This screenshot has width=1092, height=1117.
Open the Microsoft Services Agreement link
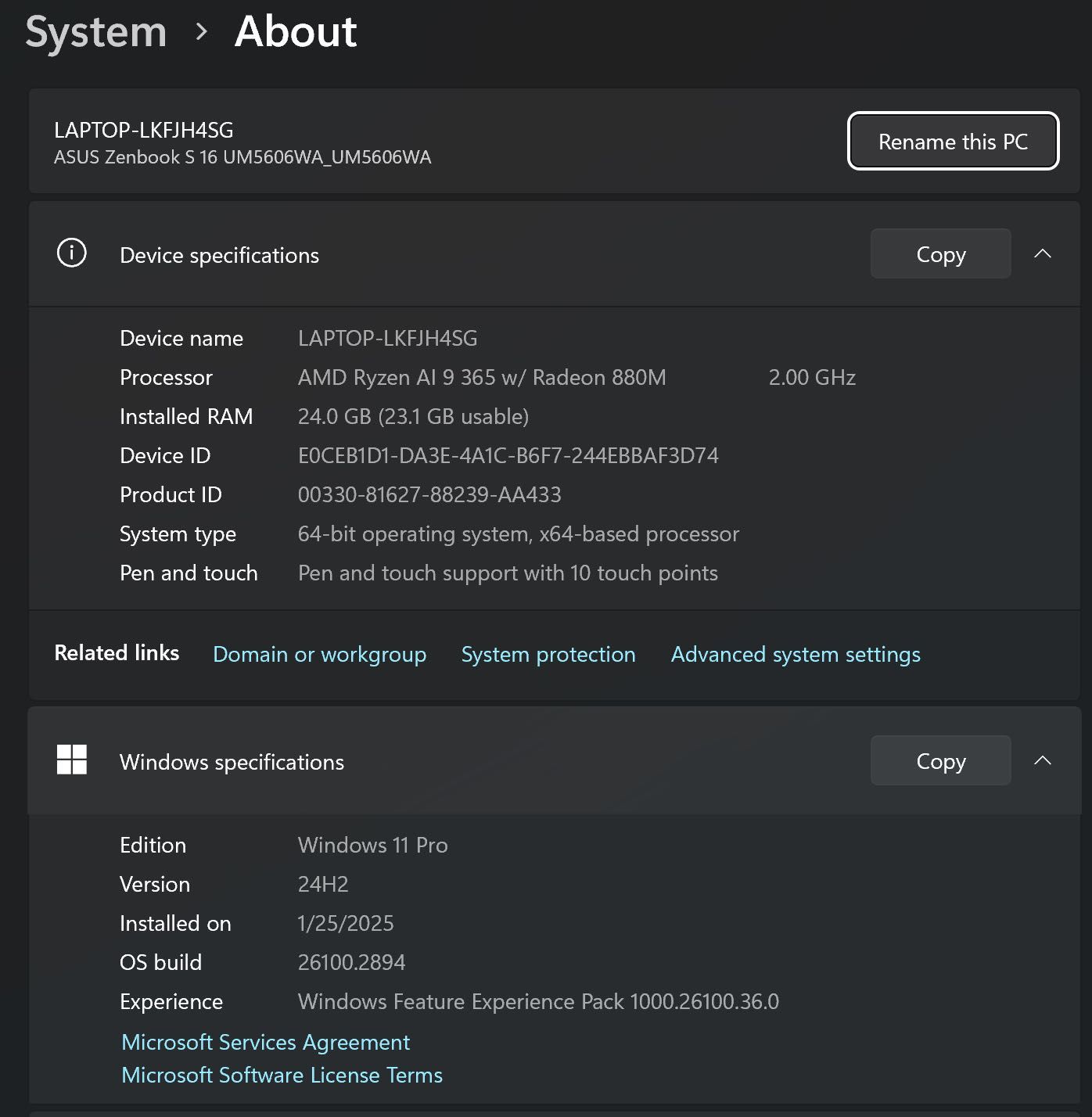265,1042
